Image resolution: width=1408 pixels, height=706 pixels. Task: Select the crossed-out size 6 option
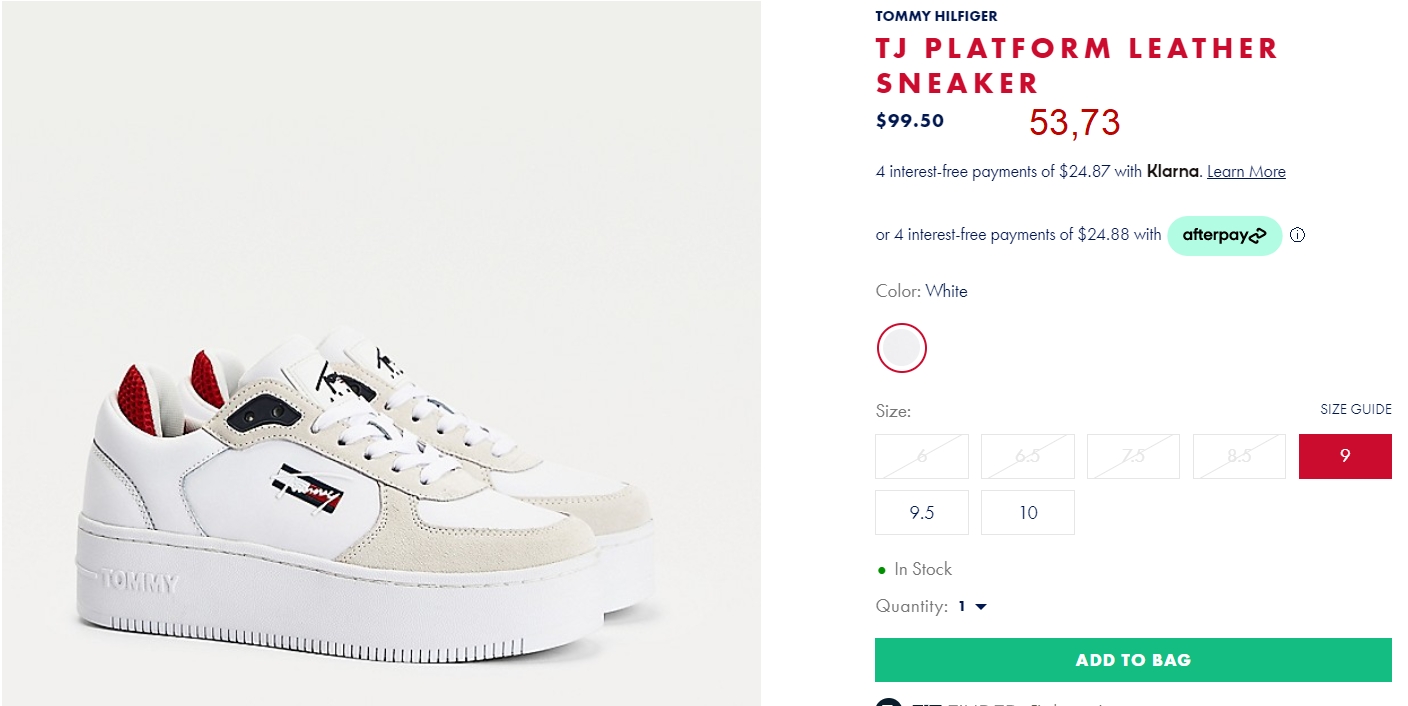(x=922, y=456)
